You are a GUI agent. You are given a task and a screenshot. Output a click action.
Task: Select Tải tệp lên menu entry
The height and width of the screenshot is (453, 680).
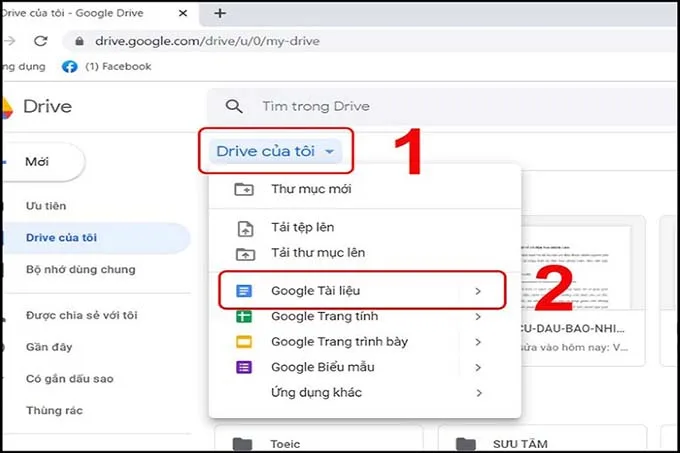[365, 228]
